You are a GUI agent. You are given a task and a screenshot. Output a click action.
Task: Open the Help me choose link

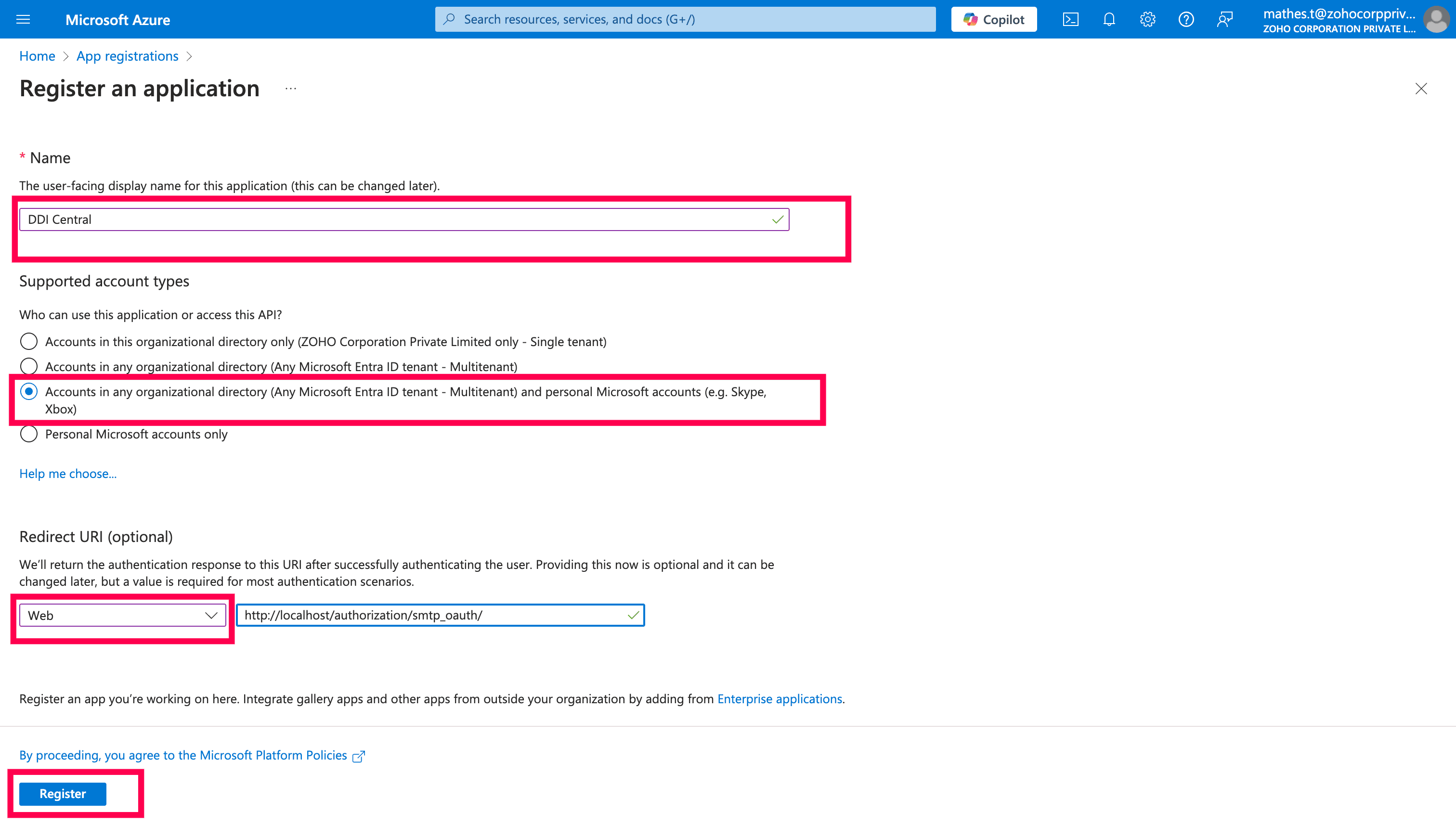click(x=67, y=473)
